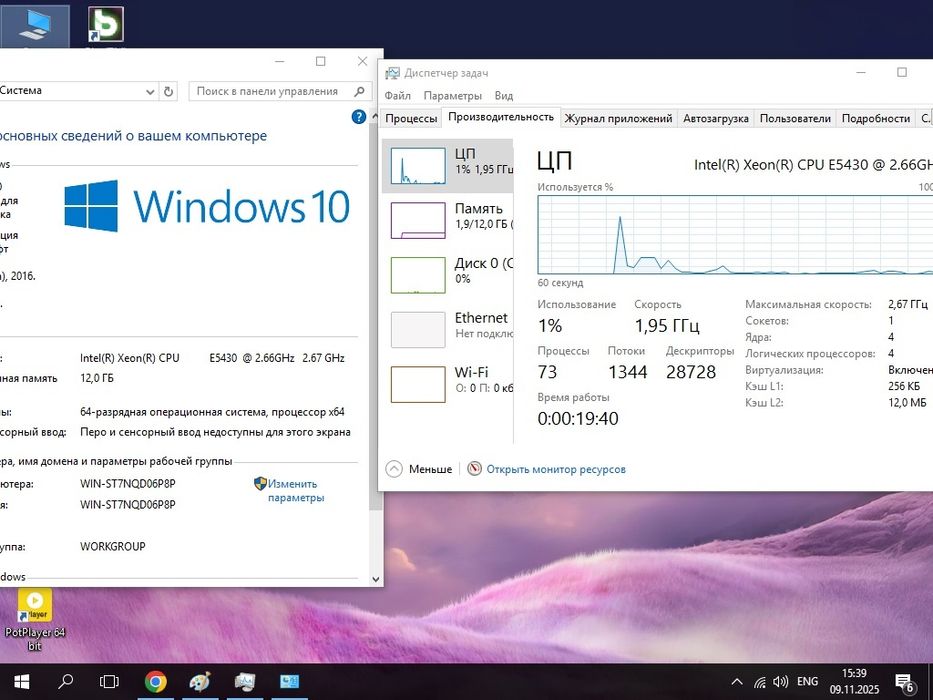Screen dimensions: 933x700
Task: Select PotPlayer 64 bit desktop shortcut
Action: [x=35, y=620]
